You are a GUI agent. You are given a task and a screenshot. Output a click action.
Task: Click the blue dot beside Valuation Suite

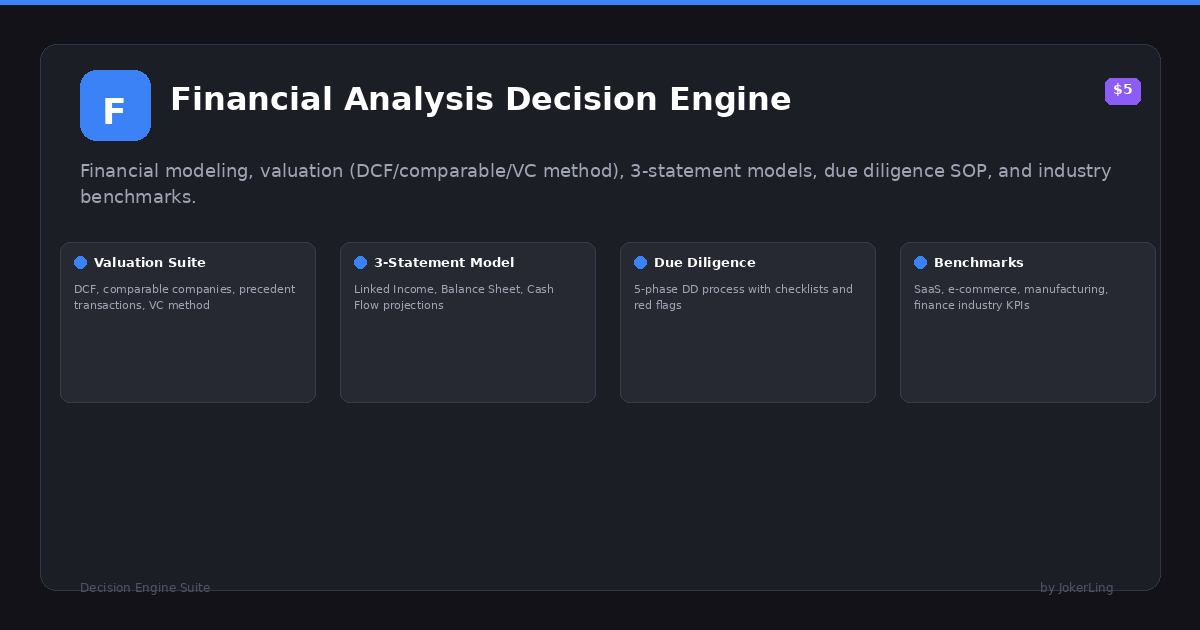[x=81, y=262]
